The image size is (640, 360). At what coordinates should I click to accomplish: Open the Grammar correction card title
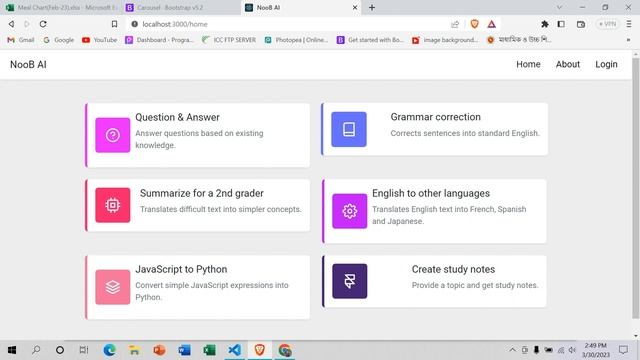[436, 117]
